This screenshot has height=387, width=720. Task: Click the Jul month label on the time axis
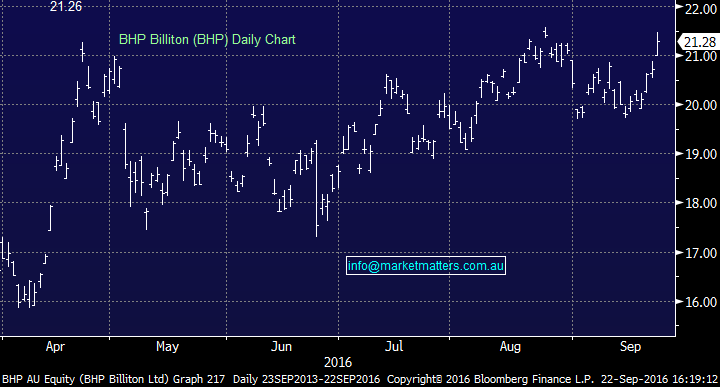[394, 347]
